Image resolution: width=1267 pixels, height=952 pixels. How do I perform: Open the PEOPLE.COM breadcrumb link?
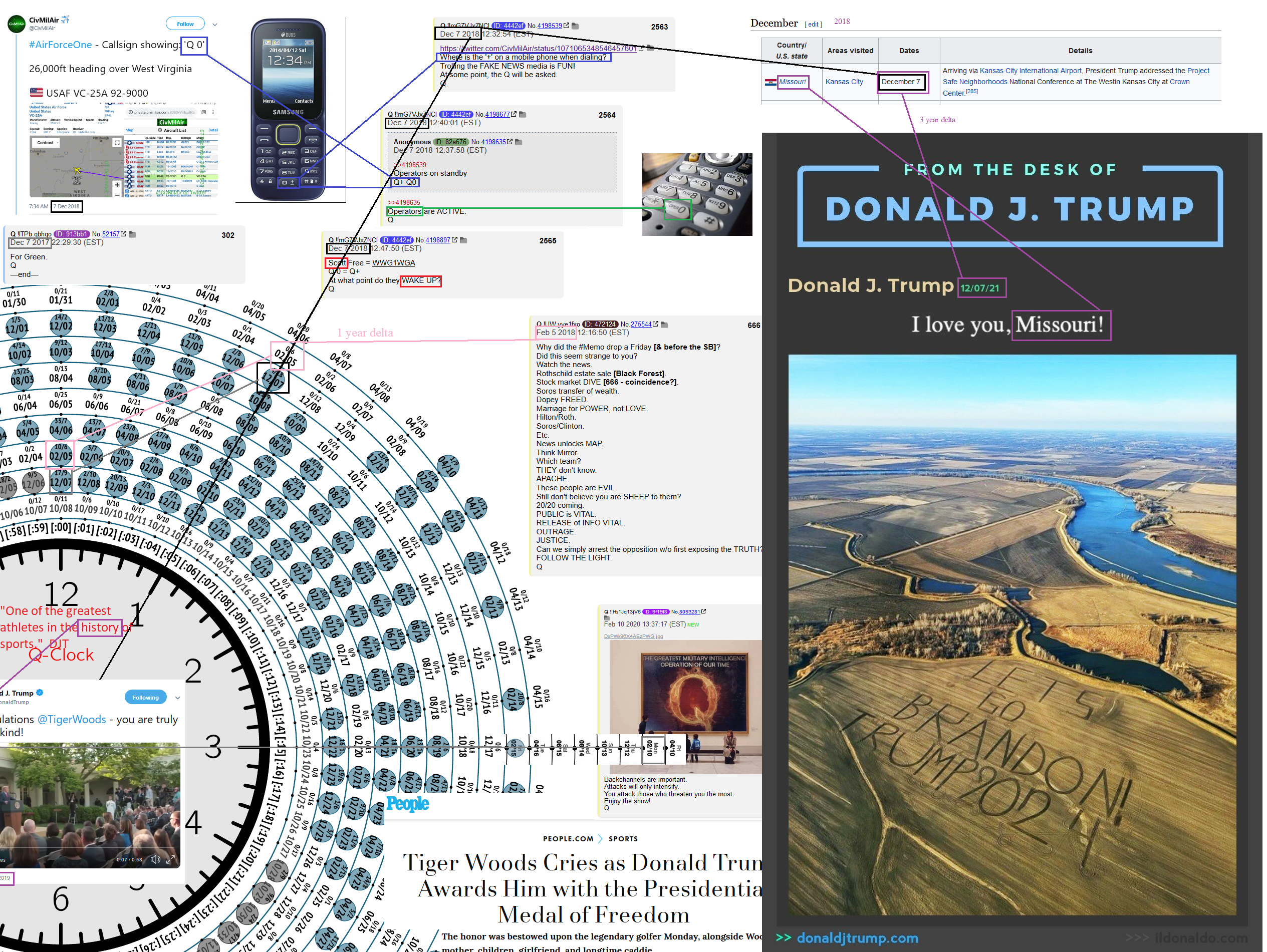coord(568,839)
